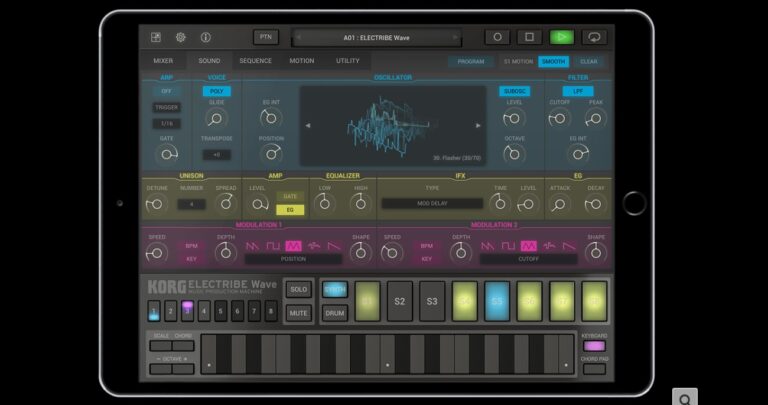
Task: Toggle the POLY voice button
Action: [x=216, y=91]
